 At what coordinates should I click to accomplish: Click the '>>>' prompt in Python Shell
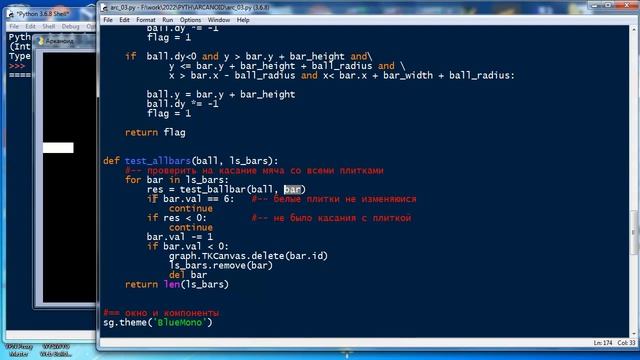click(17, 66)
